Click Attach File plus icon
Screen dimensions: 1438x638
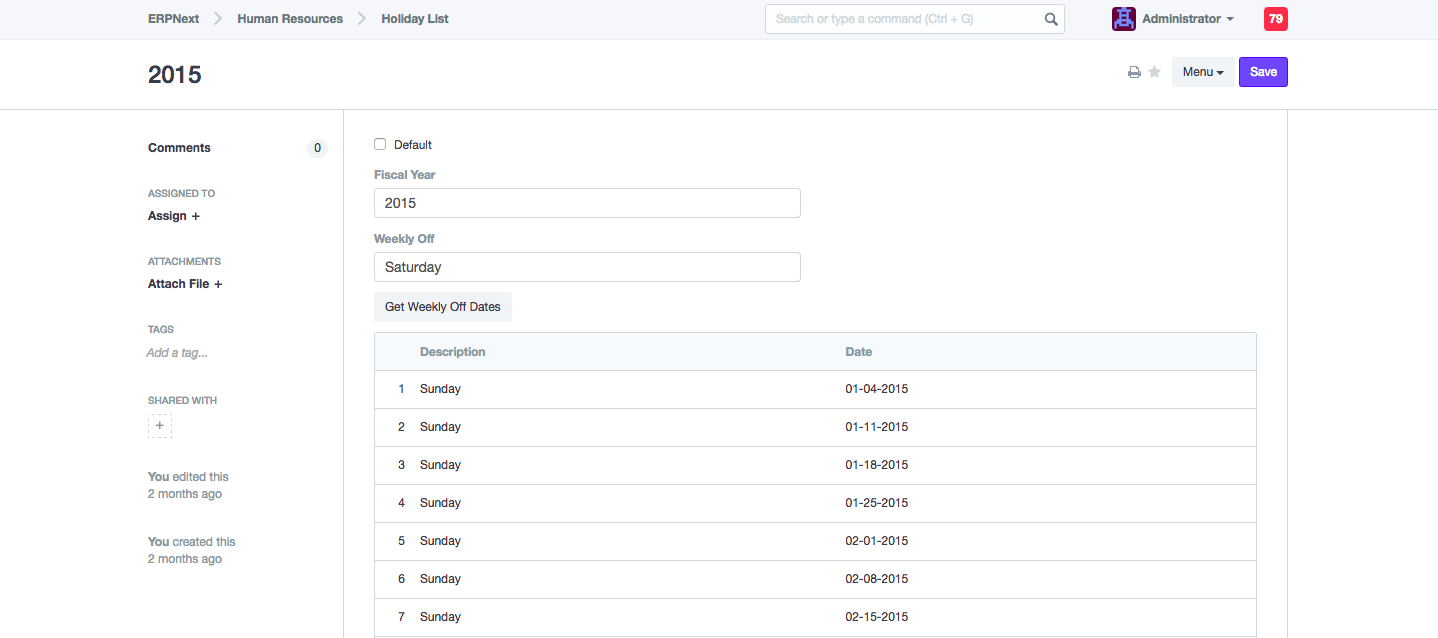click(218, 284)
